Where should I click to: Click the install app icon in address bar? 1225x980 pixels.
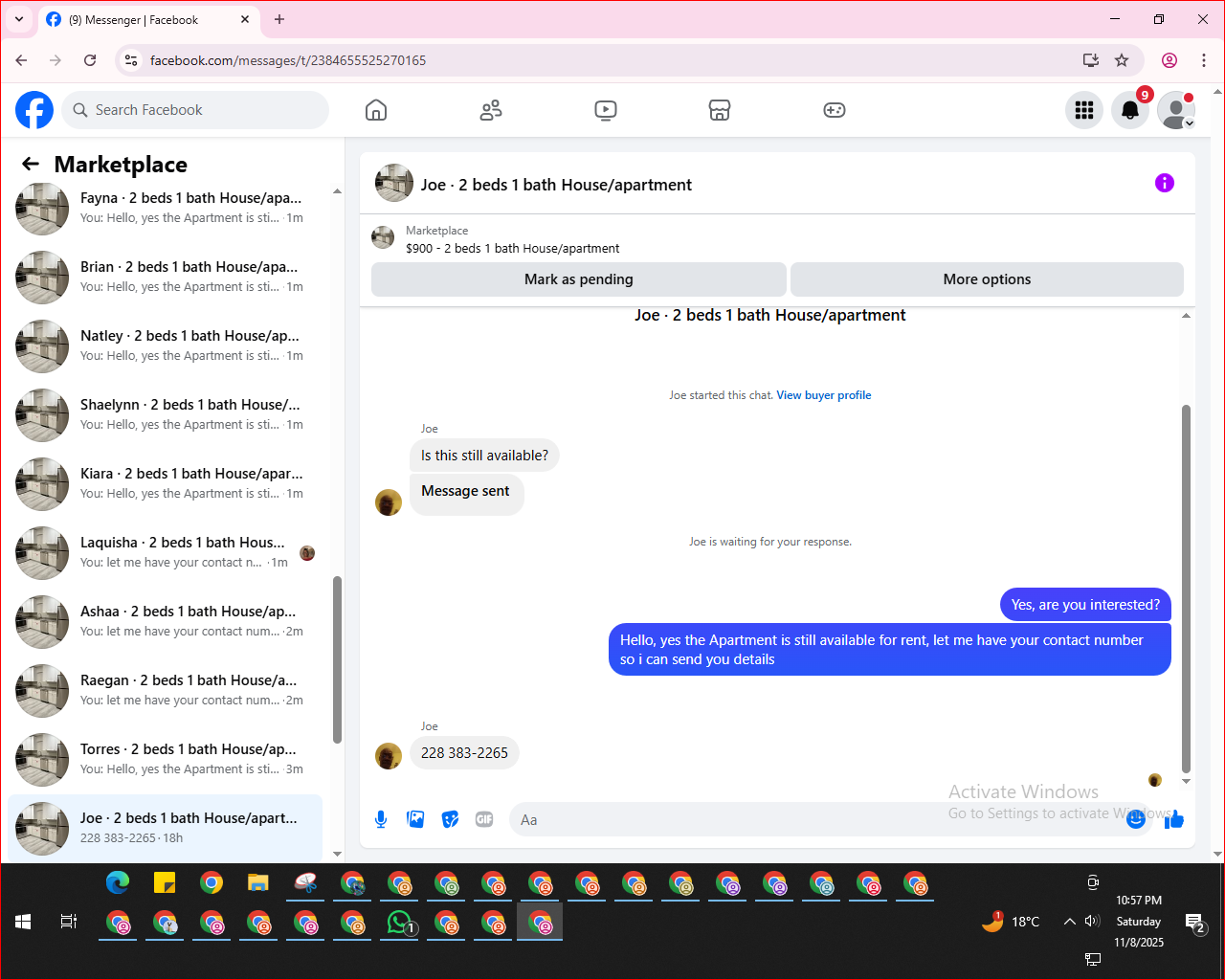[x=1091, y=60]
